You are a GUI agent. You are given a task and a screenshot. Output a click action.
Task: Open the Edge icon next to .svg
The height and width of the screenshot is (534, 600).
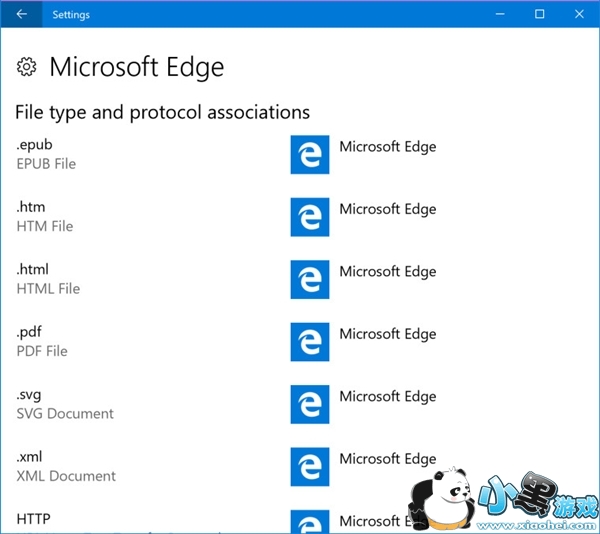pyautogui.click(x=310, y=404)
